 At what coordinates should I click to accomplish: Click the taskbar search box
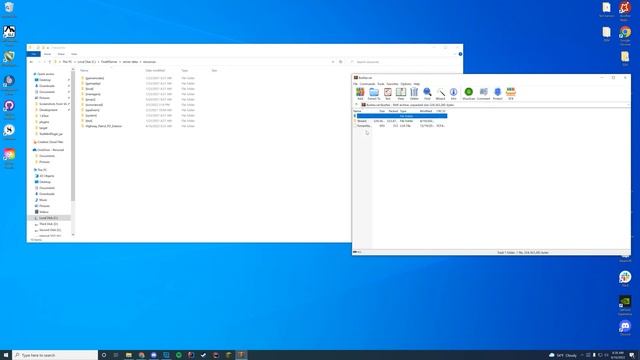pos(55,355)
